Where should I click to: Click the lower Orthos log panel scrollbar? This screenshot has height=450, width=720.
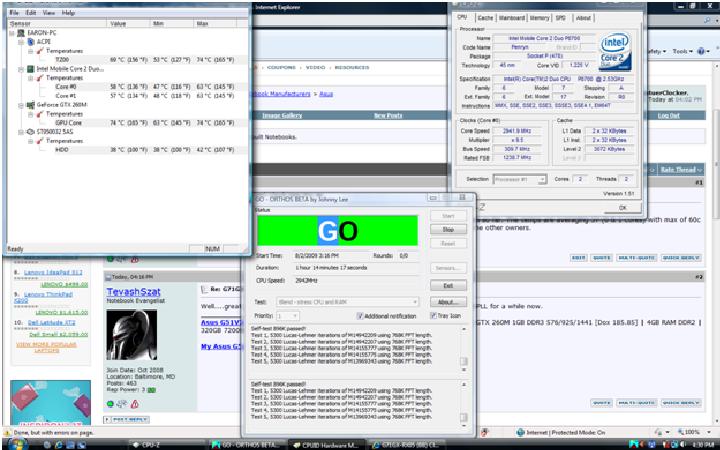[x=464, y=404]
